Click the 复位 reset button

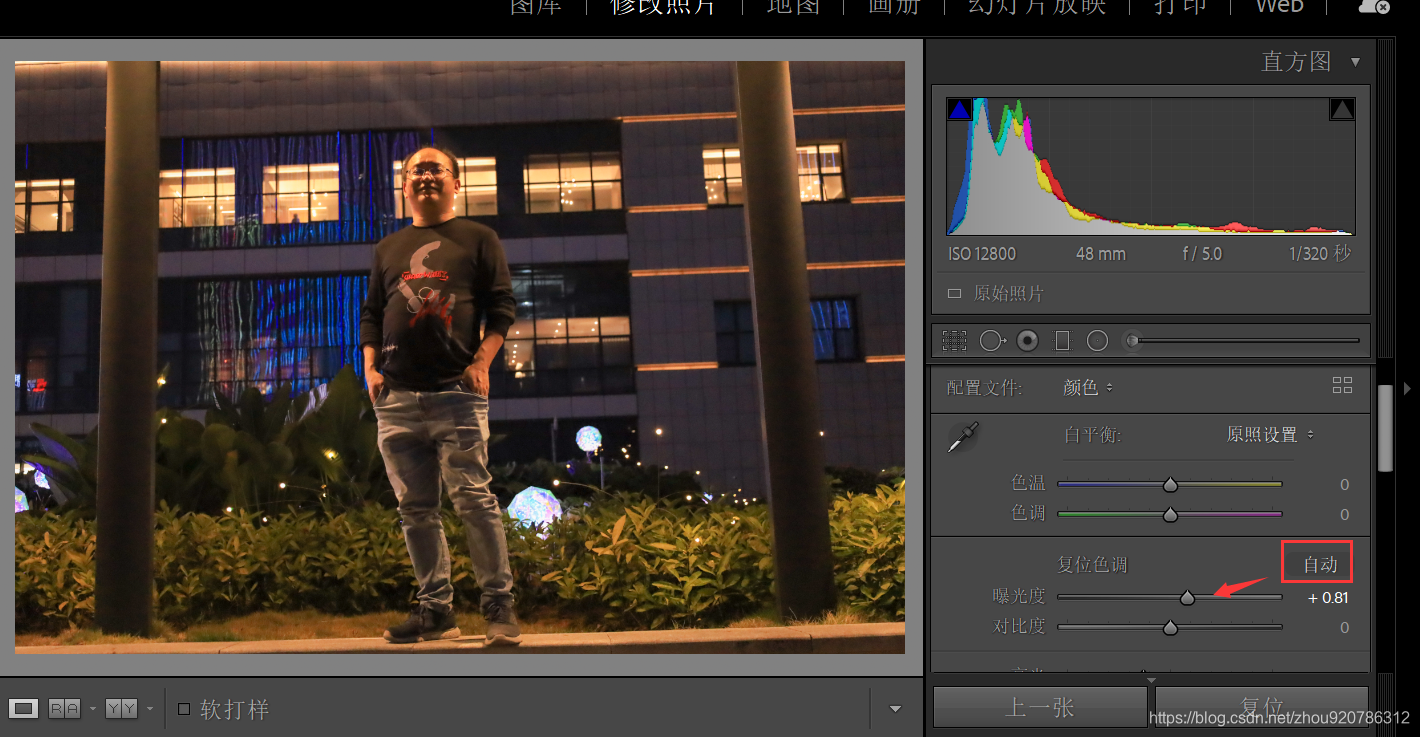pos(1261,707)
